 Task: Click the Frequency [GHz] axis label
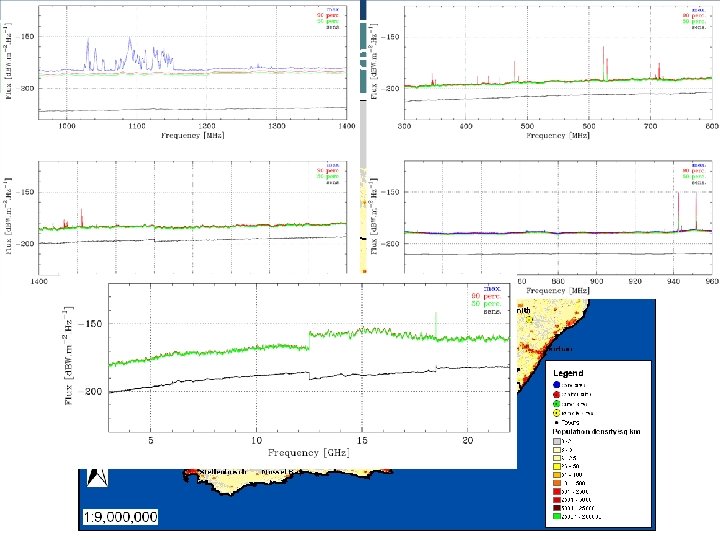click(x=309, y=453)
